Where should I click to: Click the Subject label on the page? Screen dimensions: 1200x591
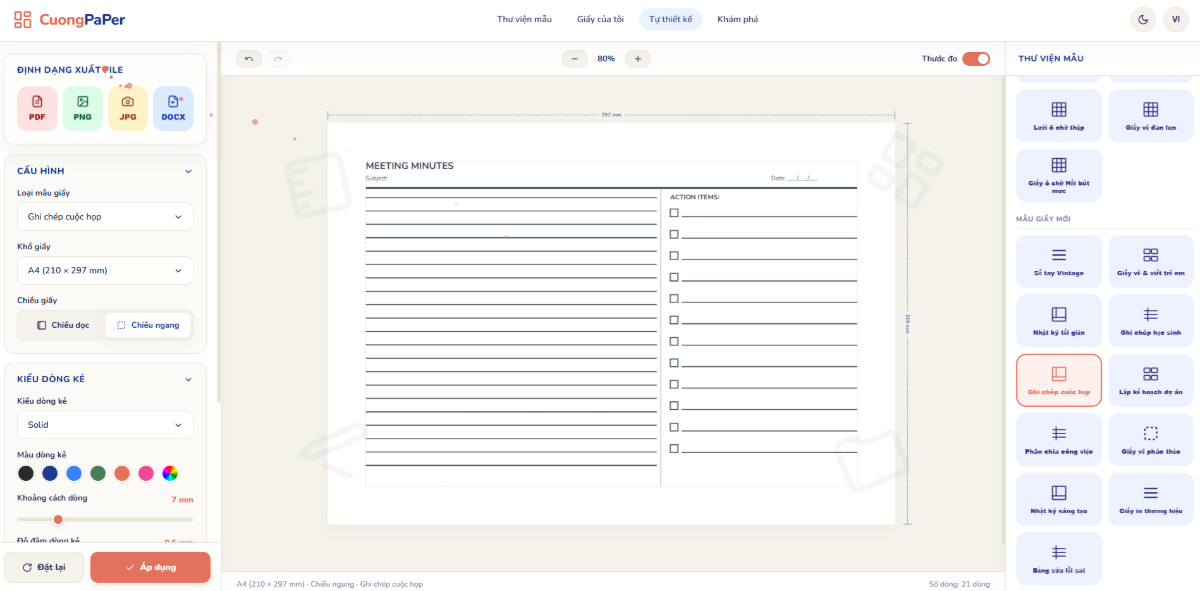(x=377, y=179)
